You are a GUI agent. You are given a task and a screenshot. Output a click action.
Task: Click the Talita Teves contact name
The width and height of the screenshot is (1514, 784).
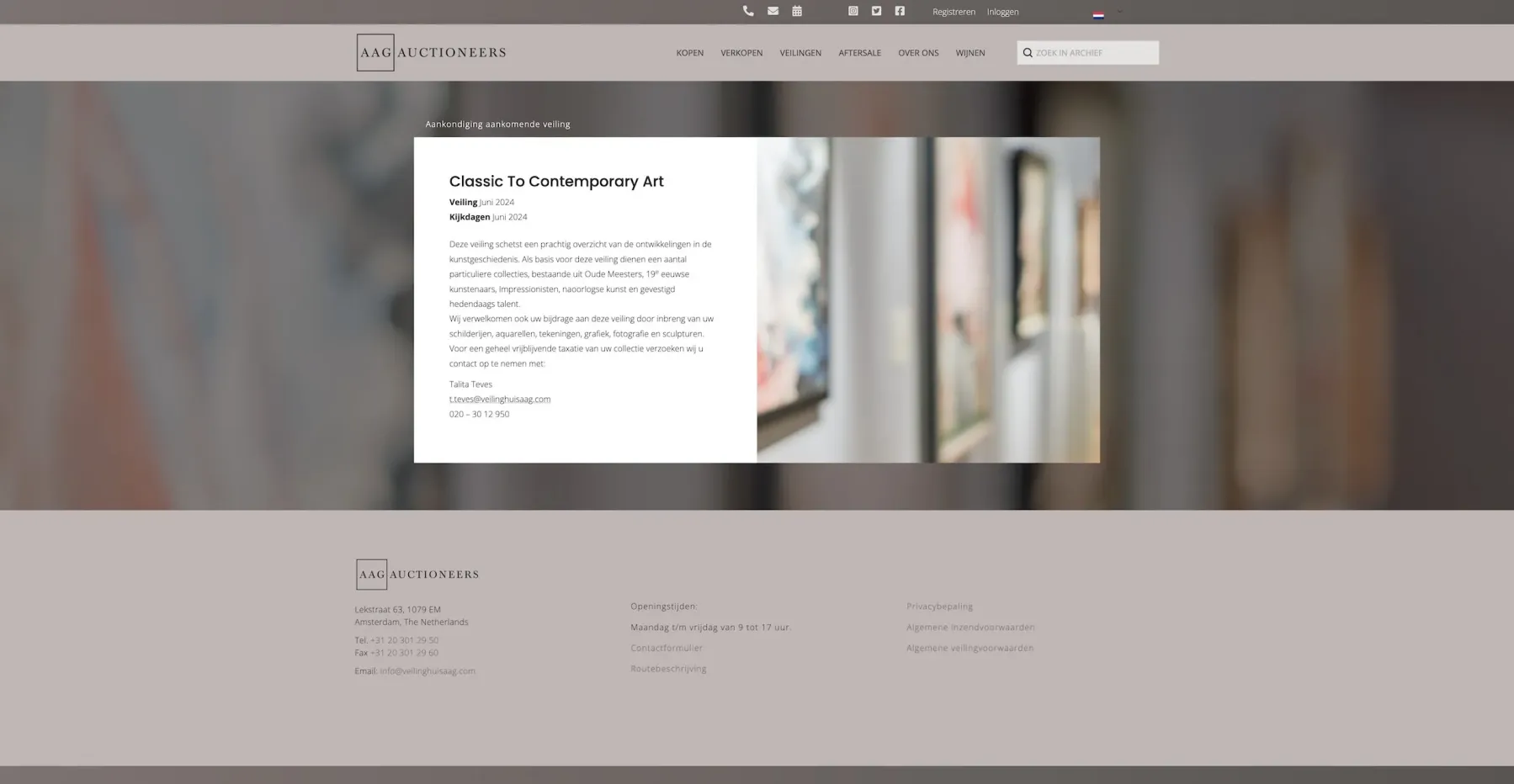[x=470, y=384]
